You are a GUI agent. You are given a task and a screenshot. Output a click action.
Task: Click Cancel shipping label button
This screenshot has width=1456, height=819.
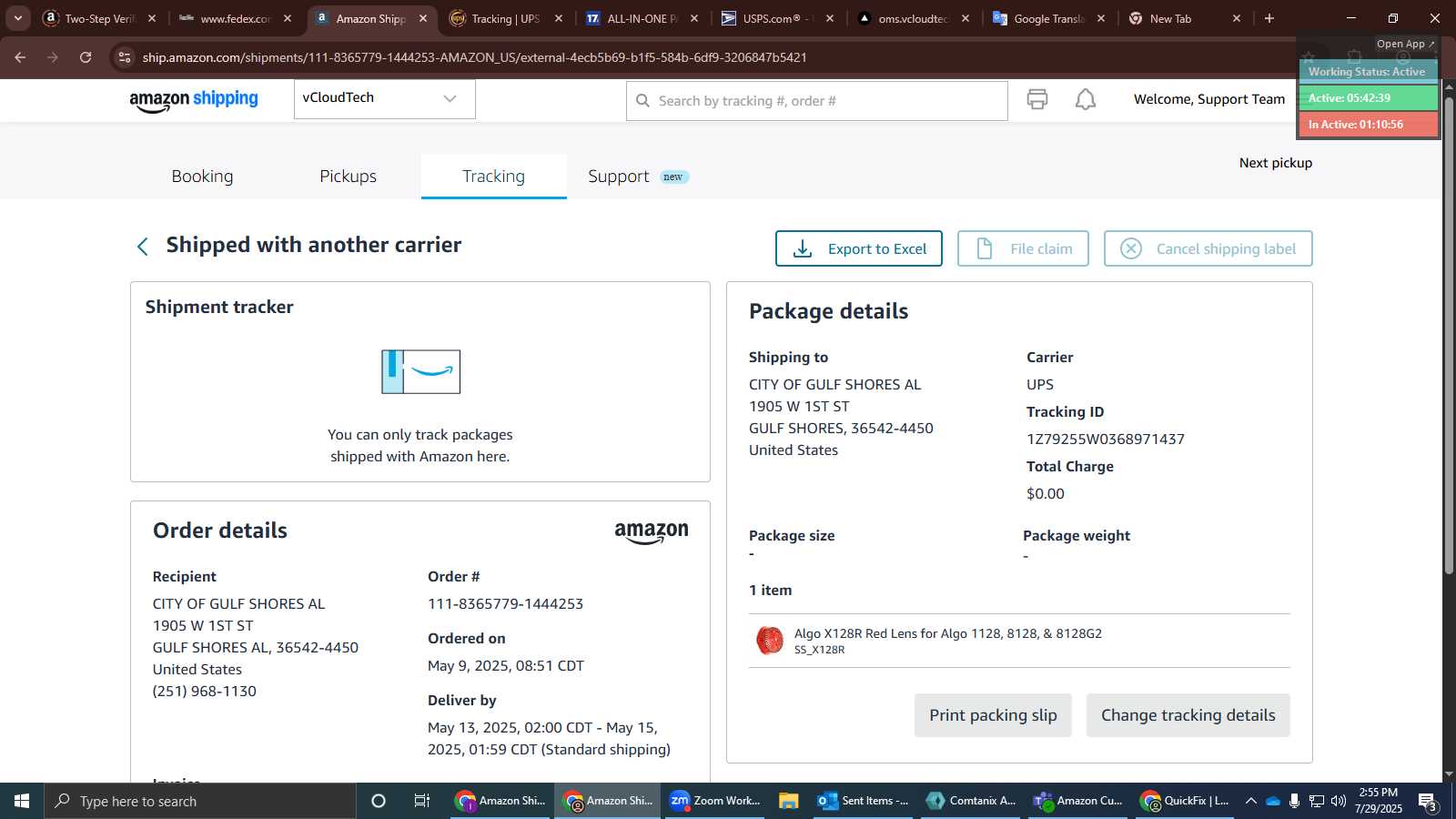pos(1208,248)
